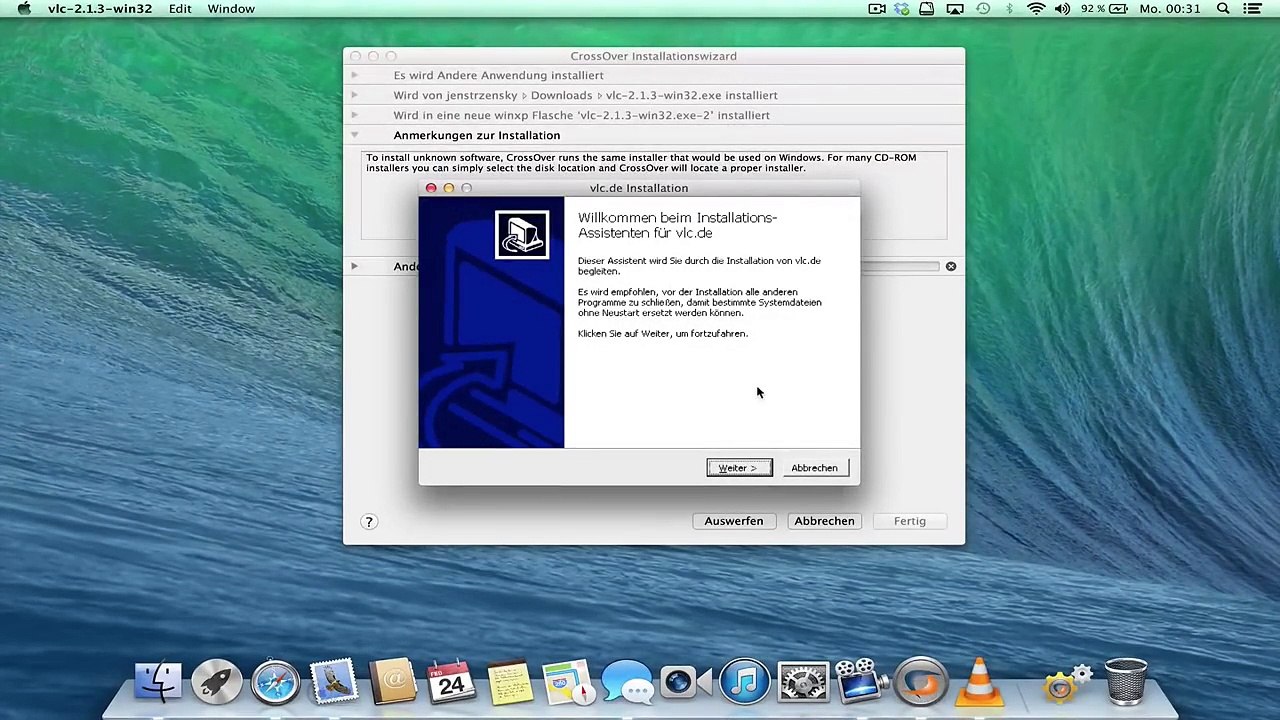Open FaceTime camera icon in dock

click(685, 683)
